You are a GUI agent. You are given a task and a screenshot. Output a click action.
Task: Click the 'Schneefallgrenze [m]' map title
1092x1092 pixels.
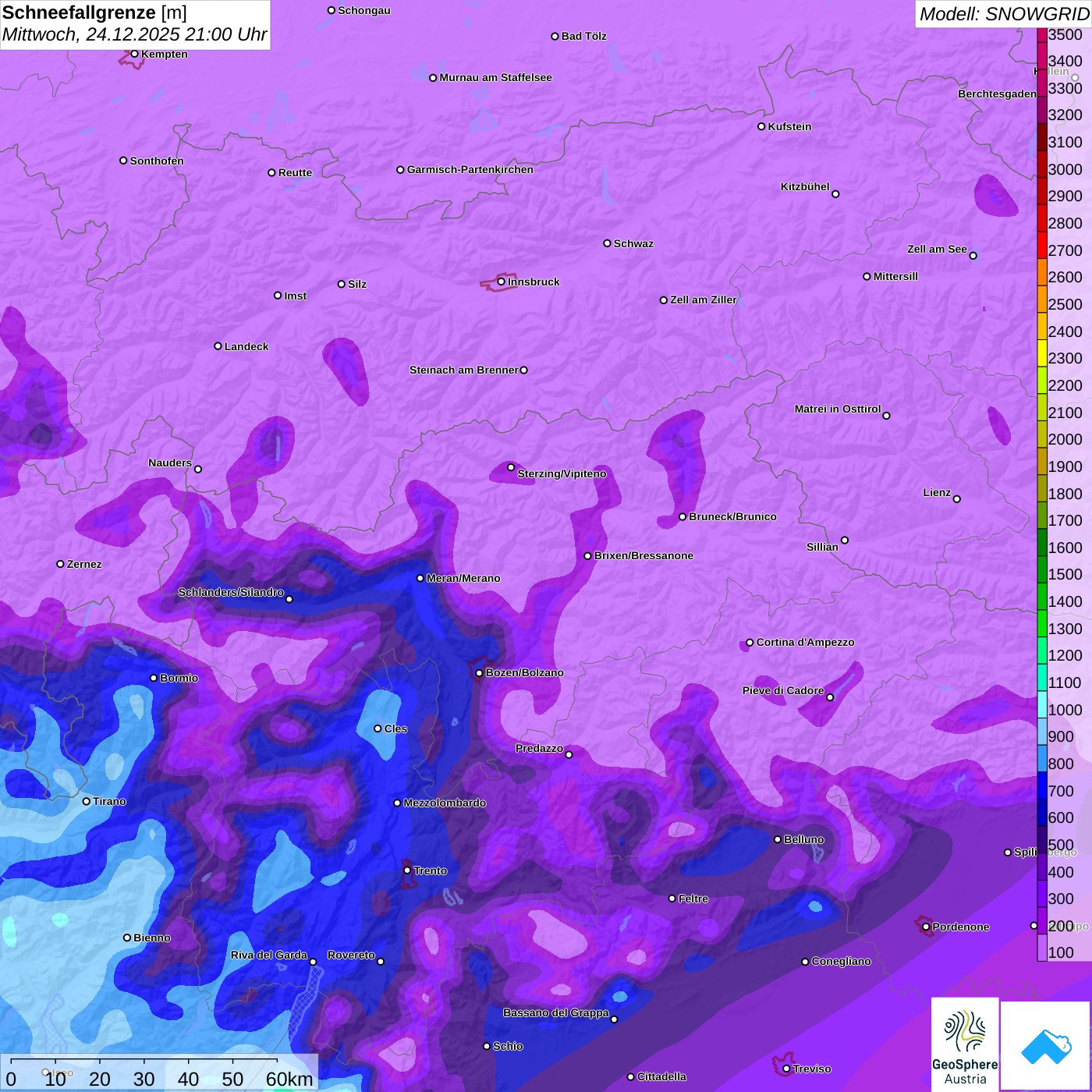(x=94, y=12)
